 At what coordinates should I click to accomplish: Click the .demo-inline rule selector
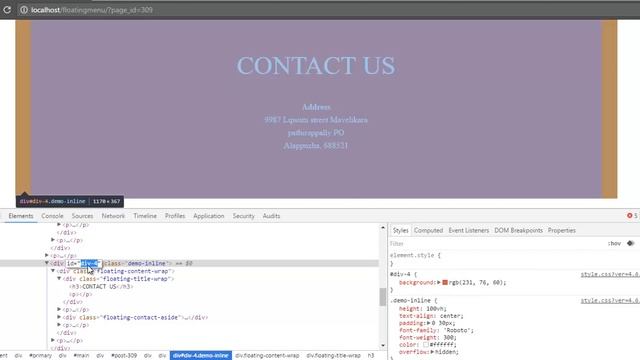(x=410, y=300)
